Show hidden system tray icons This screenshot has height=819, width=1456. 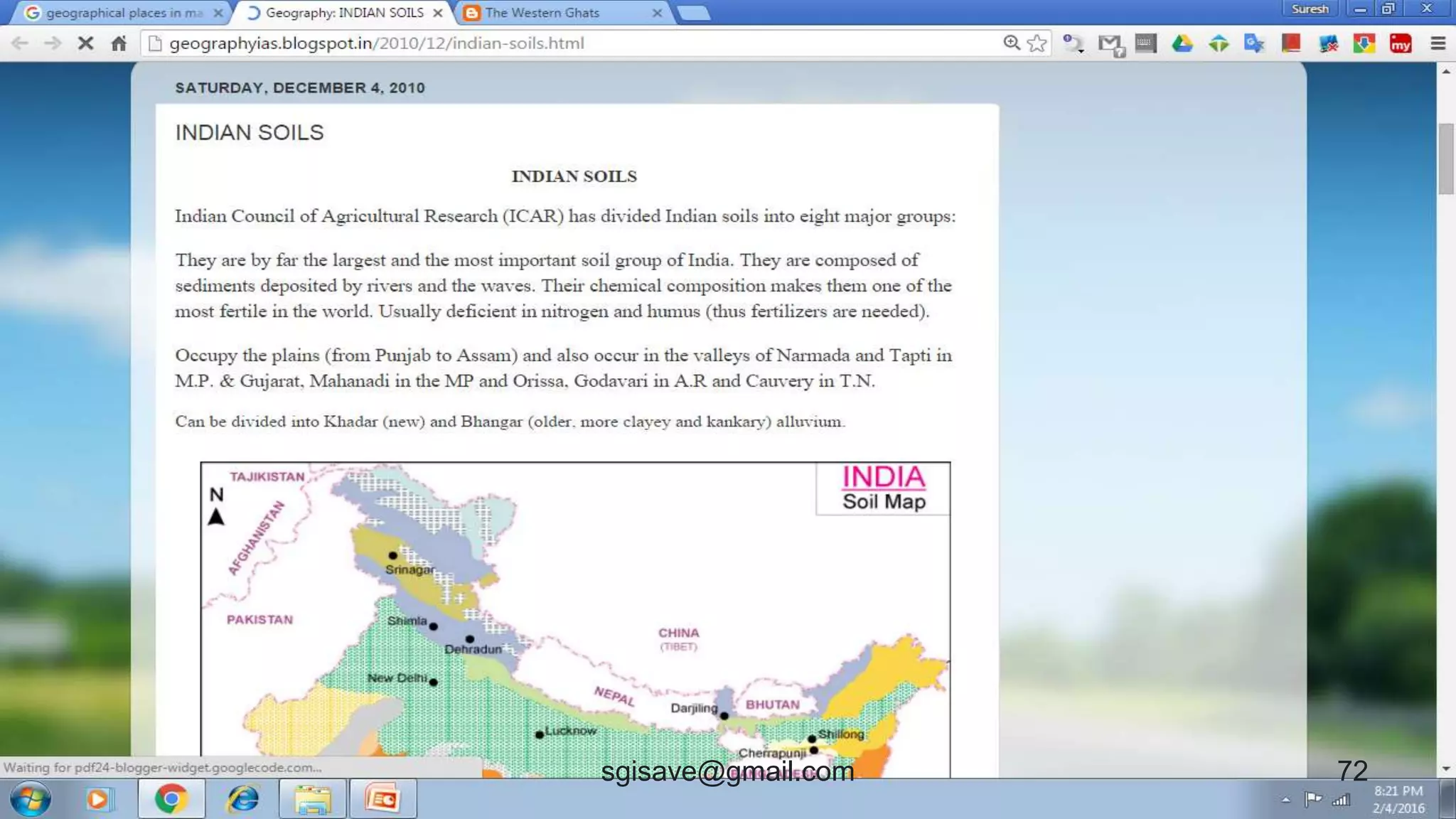[x=1285, y=800]
